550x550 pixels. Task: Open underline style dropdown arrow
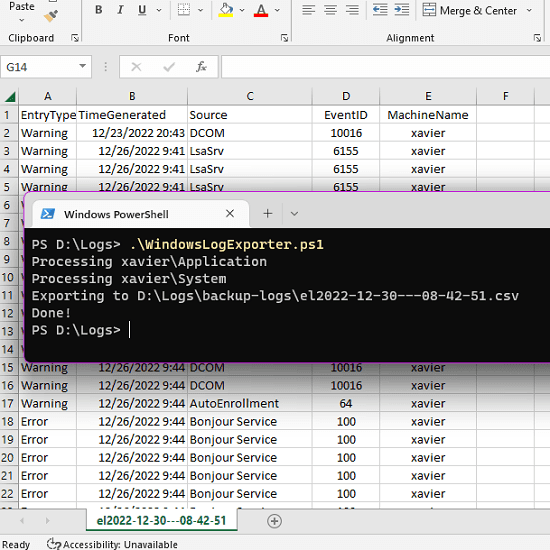(x=159, y=10)
